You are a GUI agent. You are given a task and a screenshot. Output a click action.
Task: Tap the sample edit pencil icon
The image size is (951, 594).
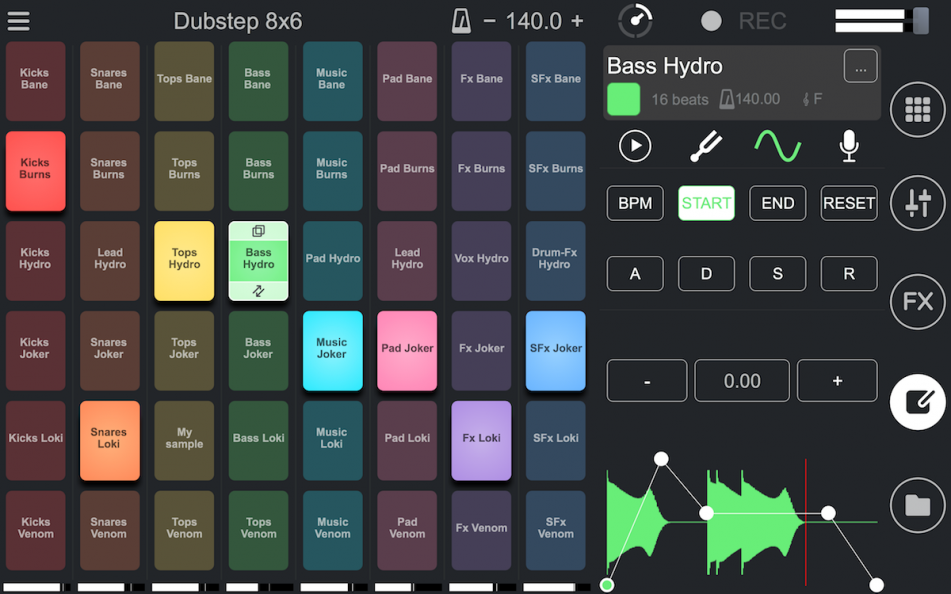coord(917,402)
